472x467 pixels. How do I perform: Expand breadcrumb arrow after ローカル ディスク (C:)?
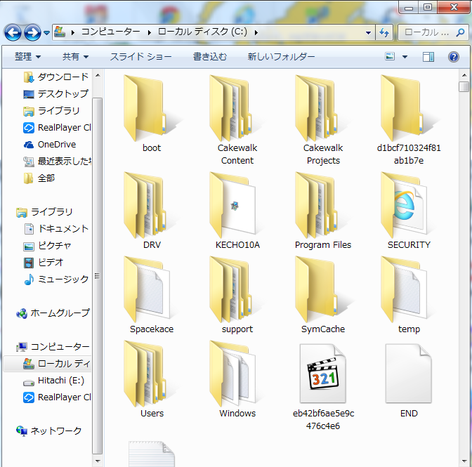pyautogui.click(x=256, y=33)
